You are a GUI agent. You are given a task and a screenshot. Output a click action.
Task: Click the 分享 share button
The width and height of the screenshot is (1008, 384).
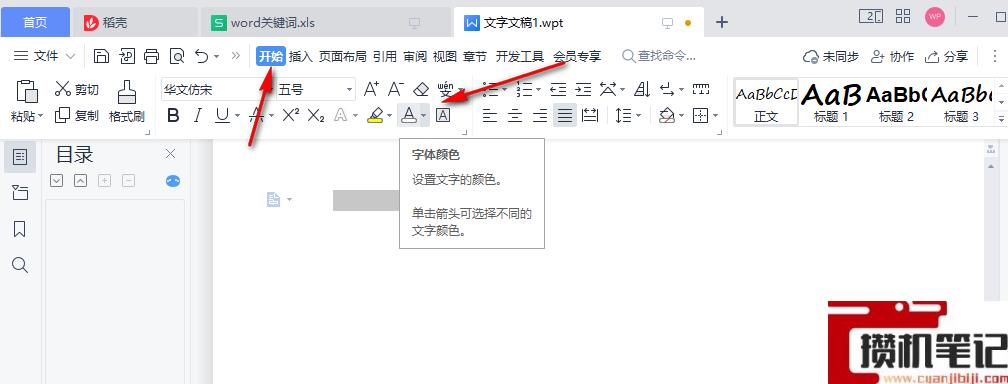click(946, 57)
